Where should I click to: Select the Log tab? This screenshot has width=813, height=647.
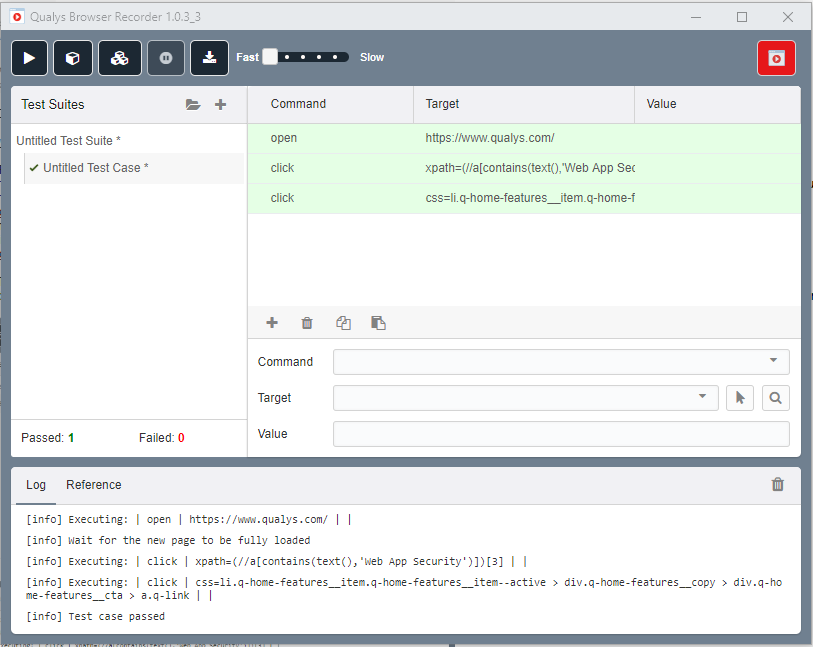pyautogui.click(x=35, y=484)
